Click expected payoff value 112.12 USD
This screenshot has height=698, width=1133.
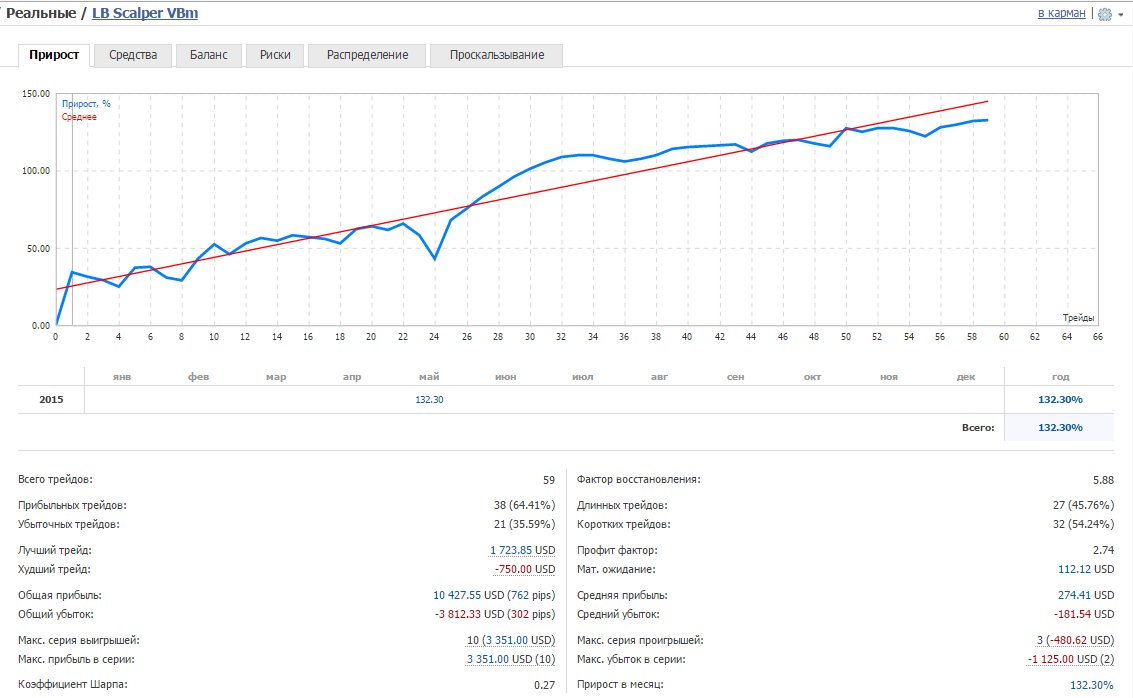(1086, 569)
